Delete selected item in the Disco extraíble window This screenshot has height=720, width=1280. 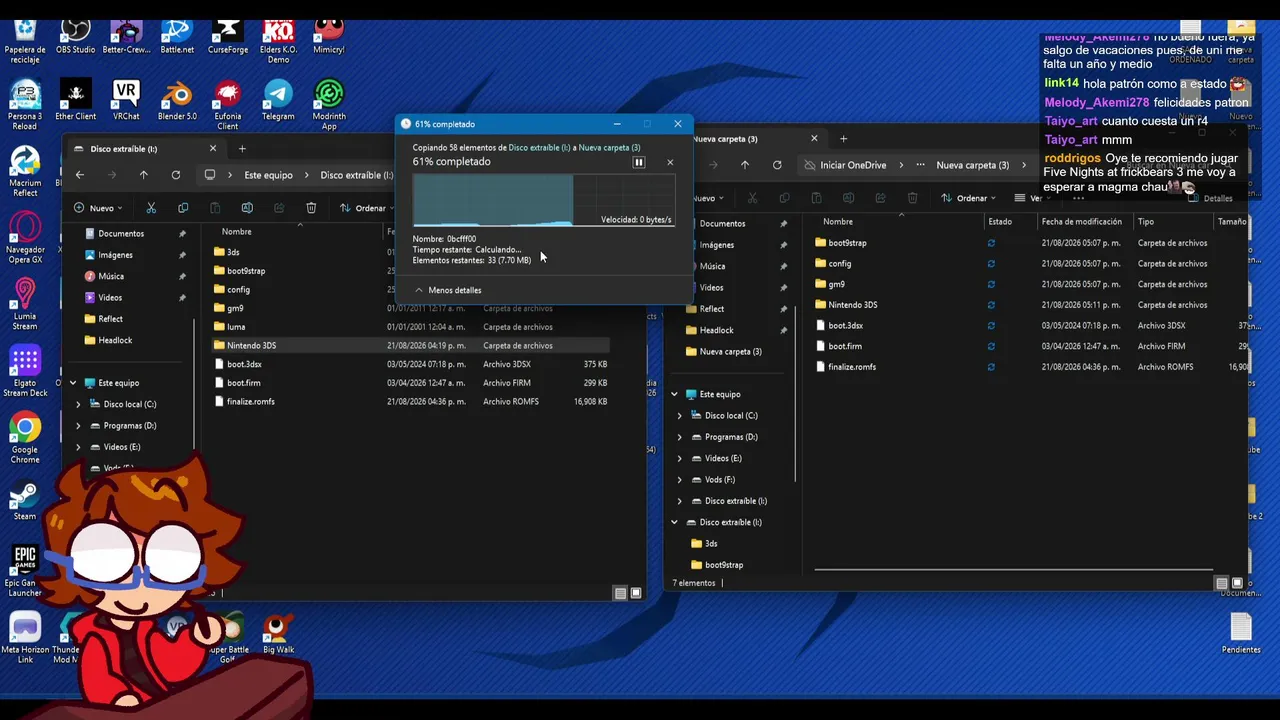point(311,208)
